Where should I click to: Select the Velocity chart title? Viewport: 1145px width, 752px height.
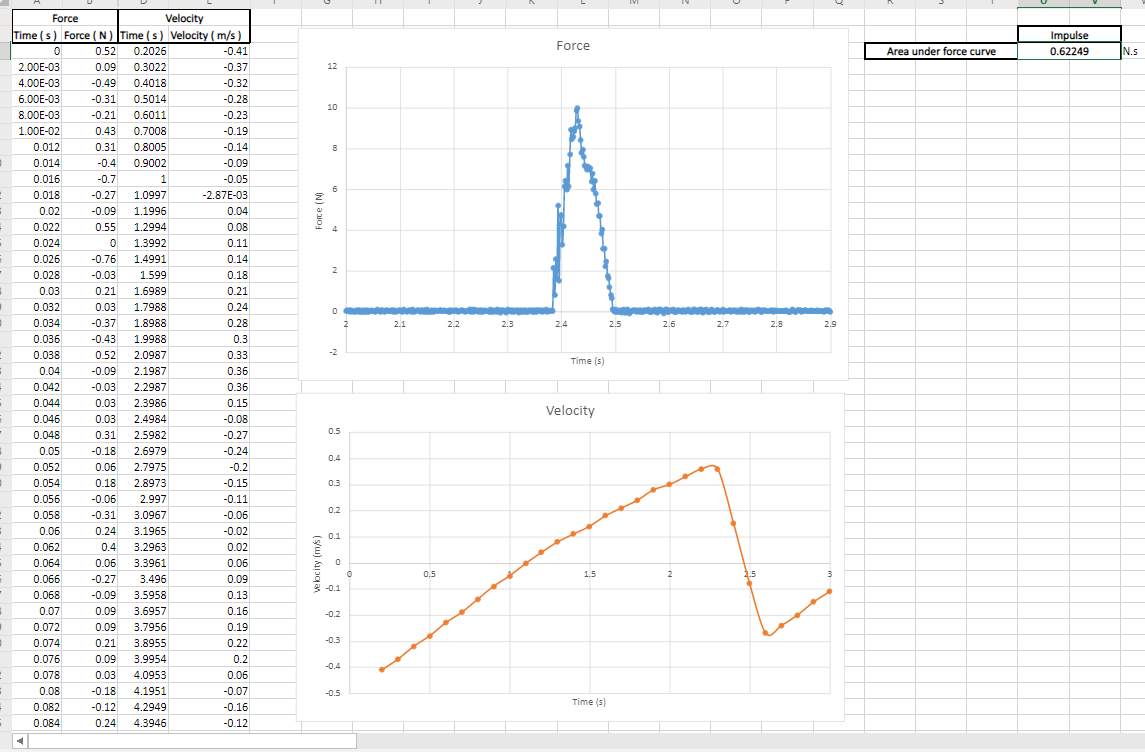pos(573,410)
